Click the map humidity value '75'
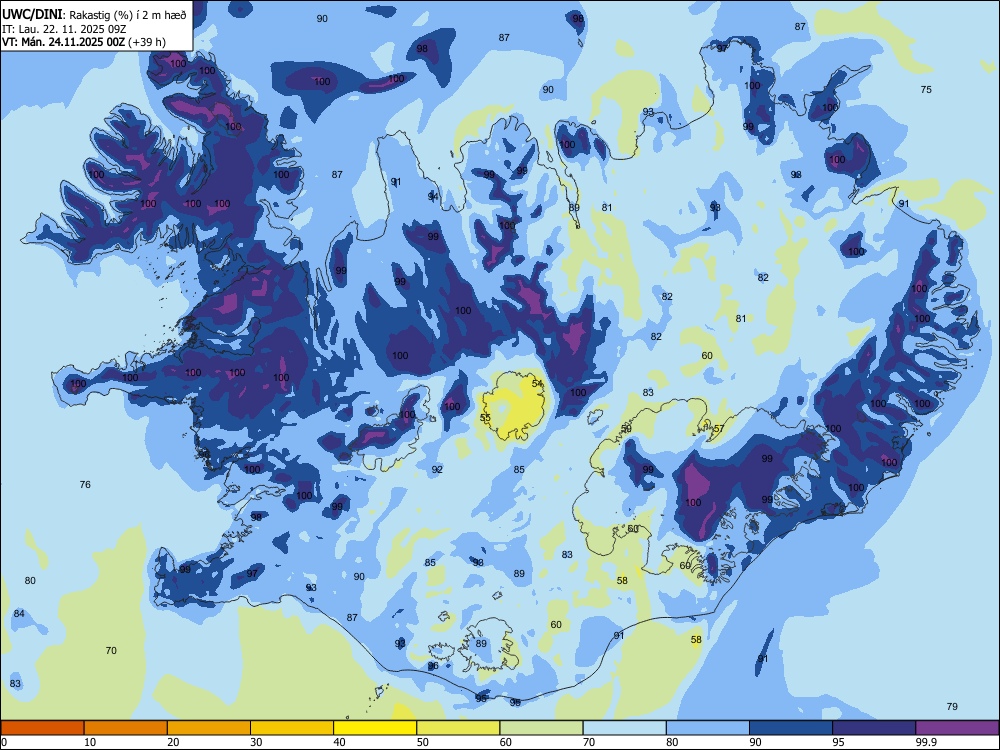Viewport: 1000px width, 750px height. tap(926, 89)
